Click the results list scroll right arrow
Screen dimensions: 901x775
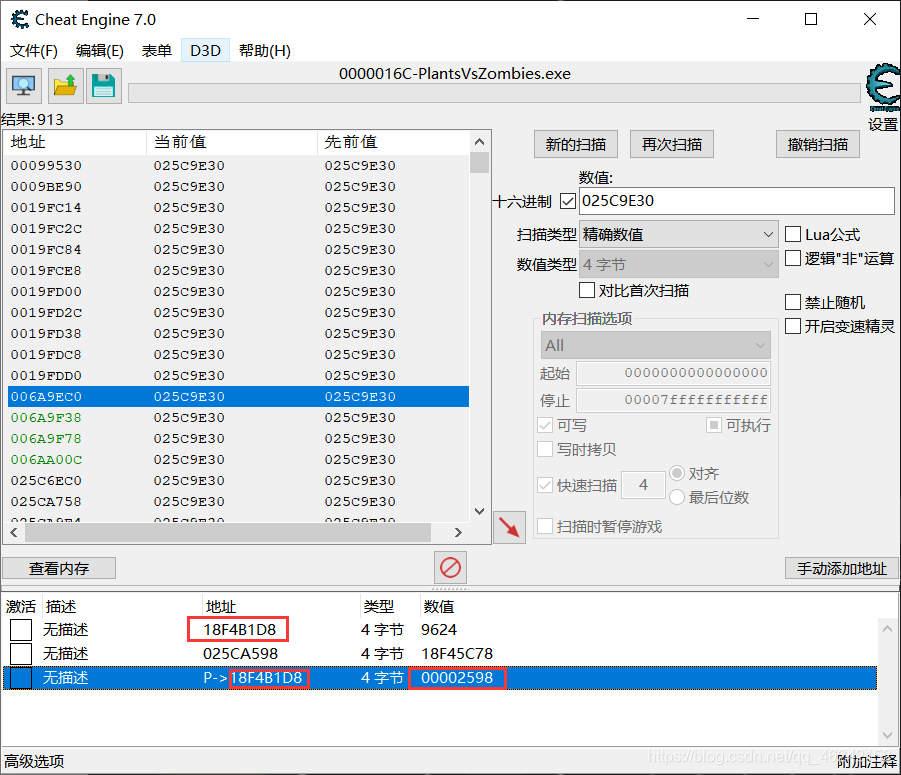pos(458,533)
